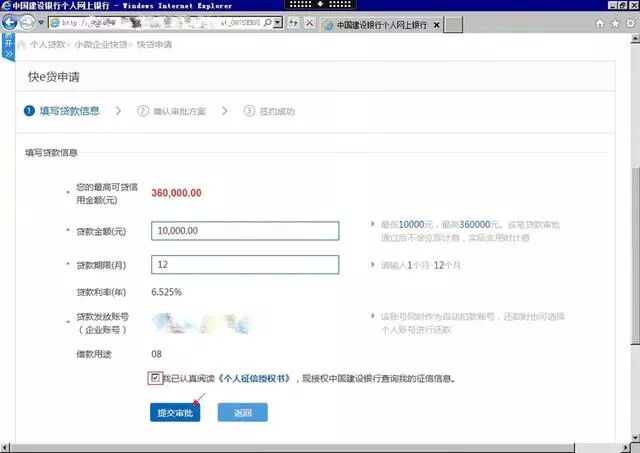The image size is (640, 453).
Task: Select step 2 确认审批方案
Action: pos(171,111)
